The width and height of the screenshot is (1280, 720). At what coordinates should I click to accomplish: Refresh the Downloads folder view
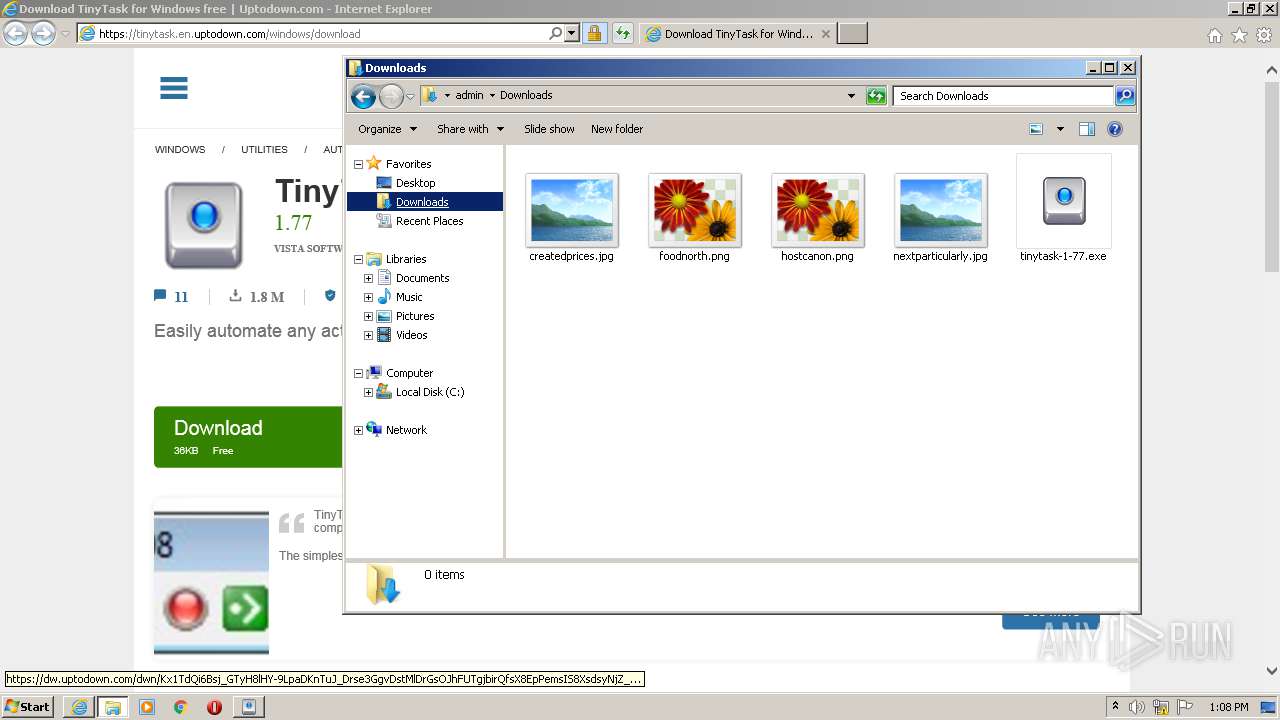point(876,96)
